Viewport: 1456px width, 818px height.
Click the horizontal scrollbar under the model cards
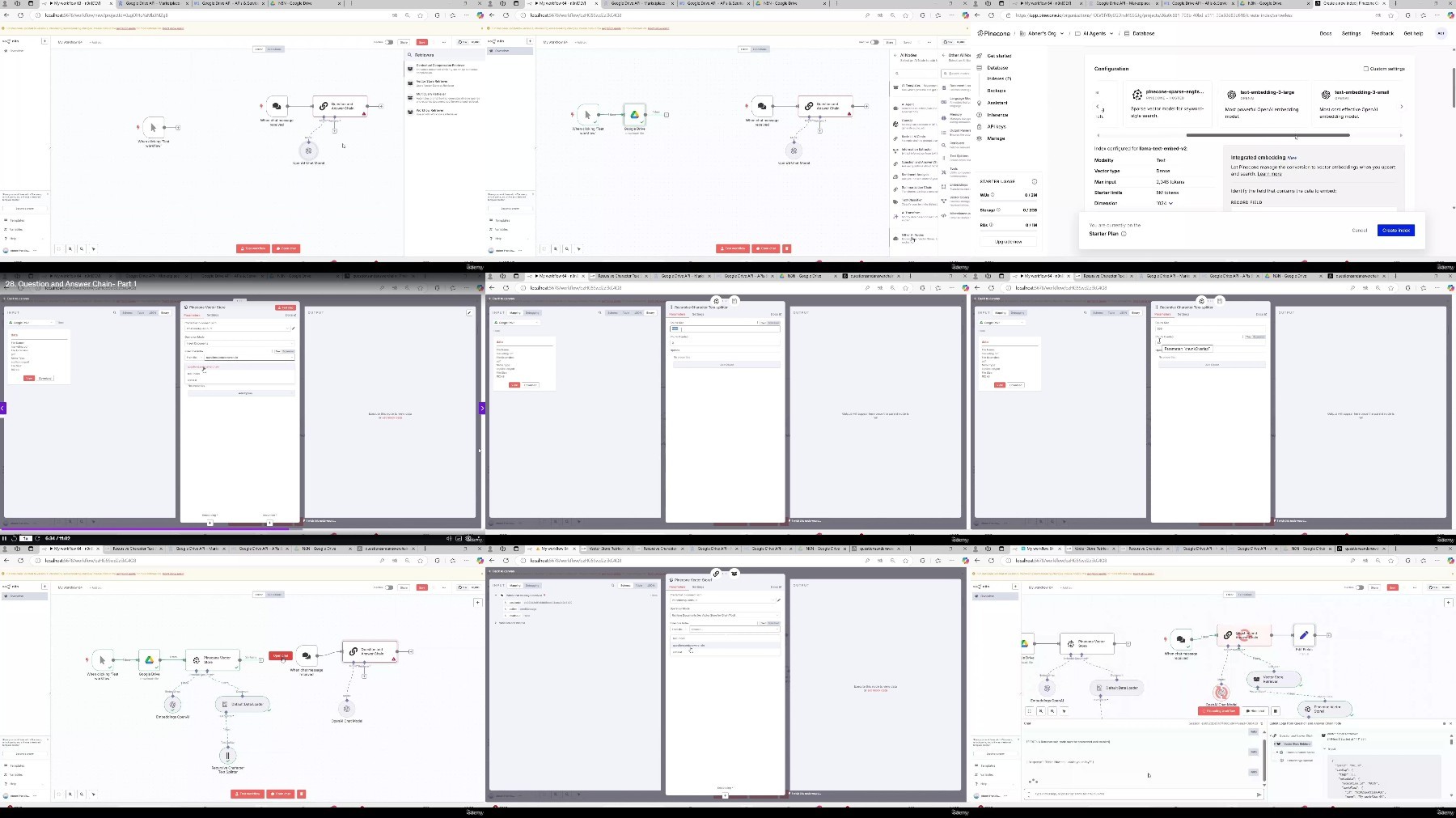click(1268, 135)
